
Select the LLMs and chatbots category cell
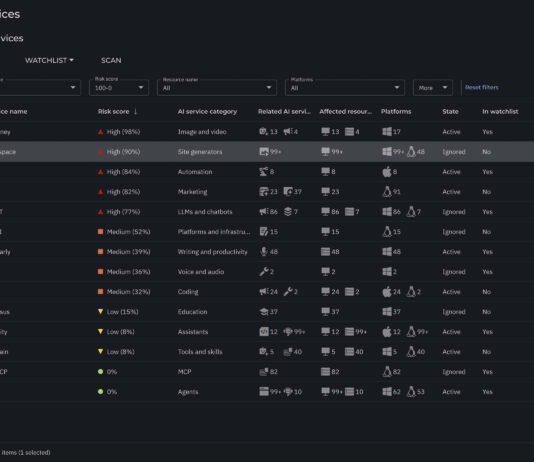[205, 212]
